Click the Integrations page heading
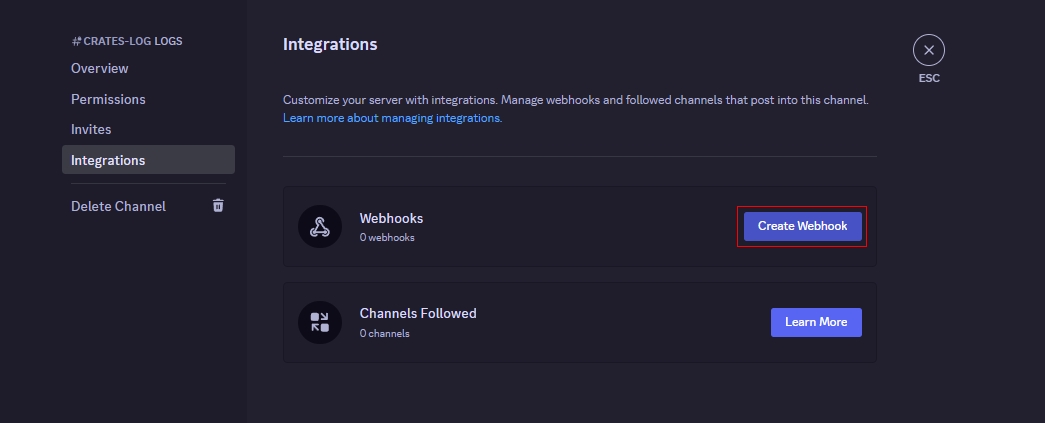This screenshot has height=423, width=1045. (330, 45)
